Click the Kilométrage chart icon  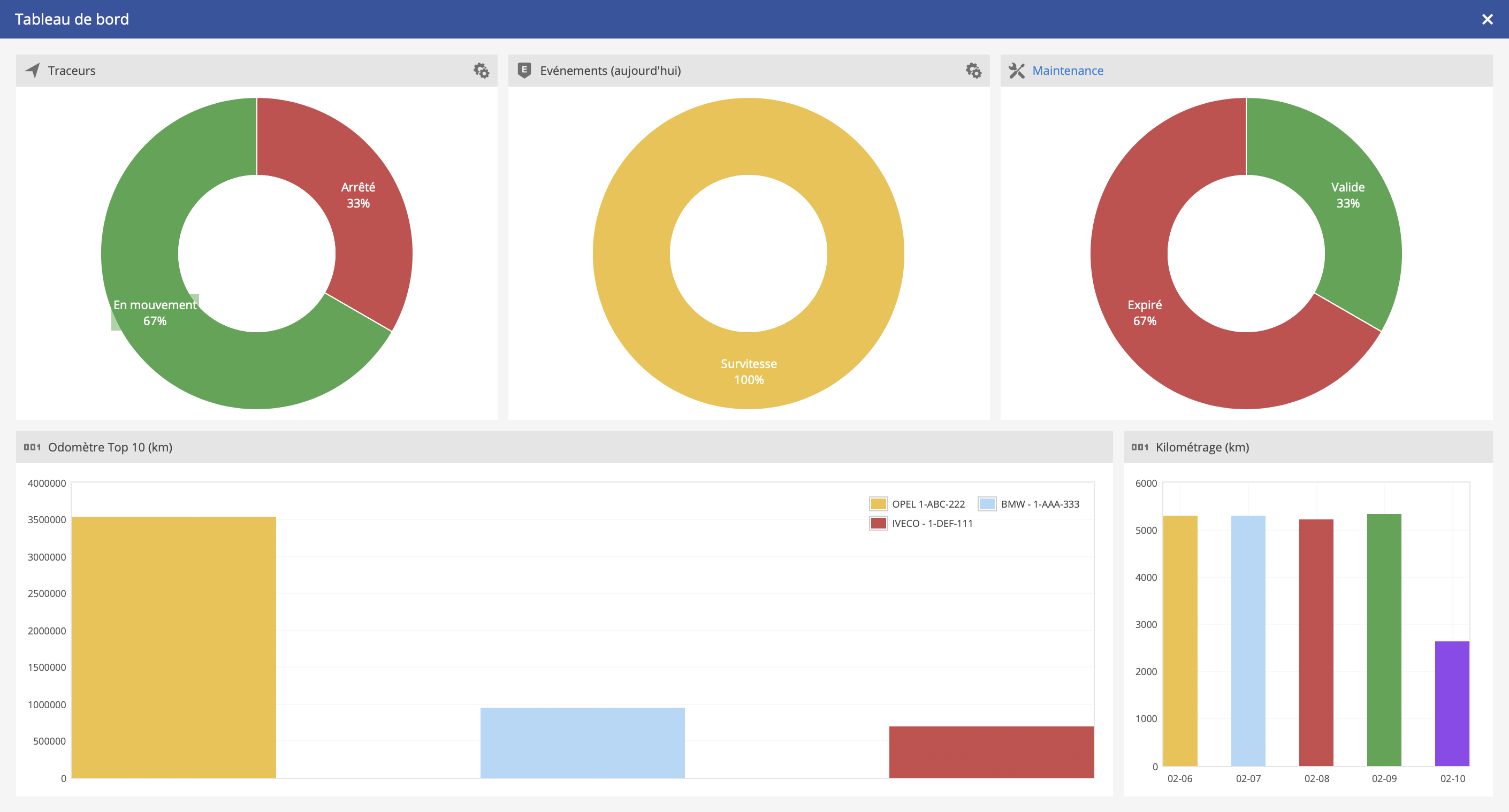coord(1139,447)
